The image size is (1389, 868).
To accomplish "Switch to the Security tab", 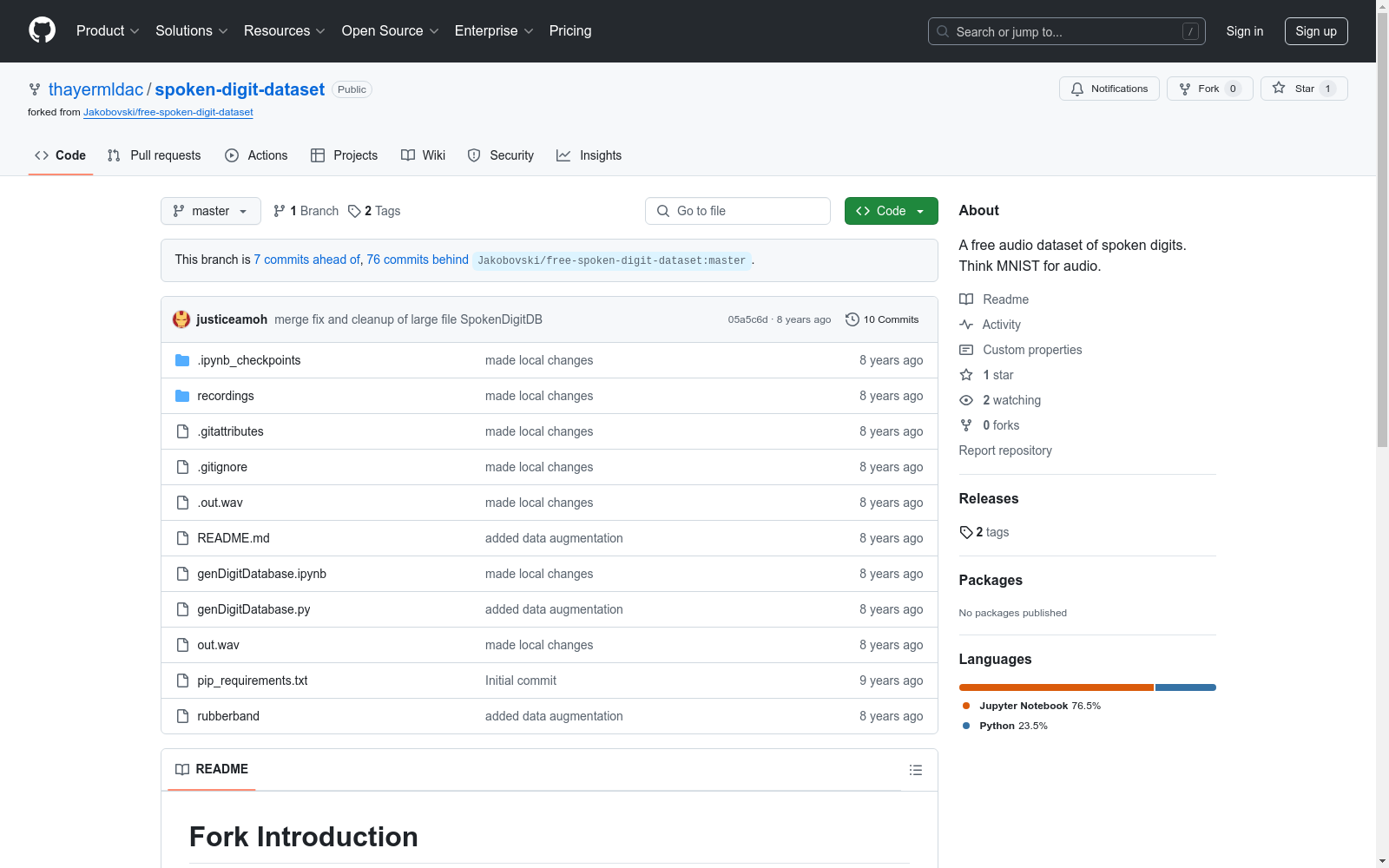I will click(501, 155).
